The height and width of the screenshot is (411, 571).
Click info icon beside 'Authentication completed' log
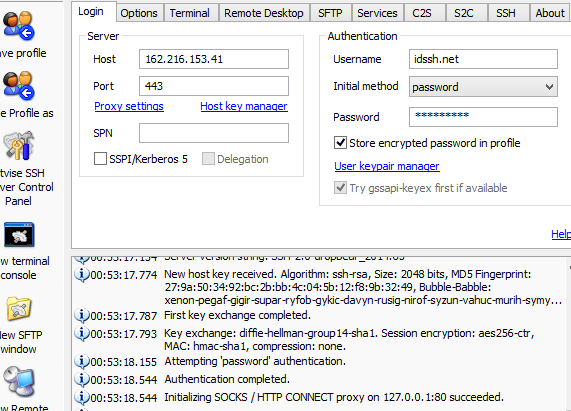[x=82, y=379]
